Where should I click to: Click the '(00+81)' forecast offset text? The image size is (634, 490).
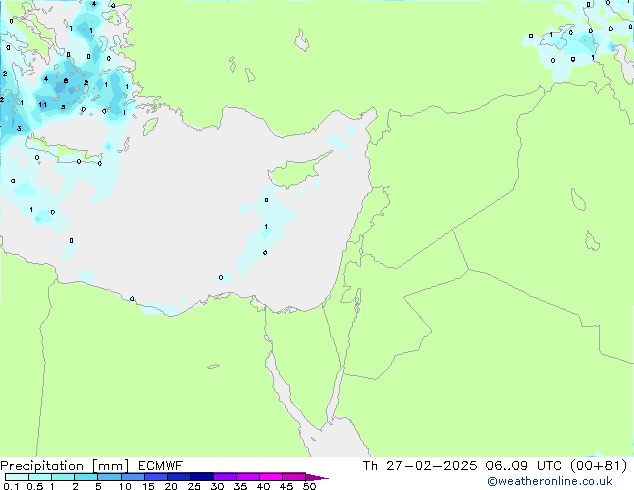click(x=599, y=466)
